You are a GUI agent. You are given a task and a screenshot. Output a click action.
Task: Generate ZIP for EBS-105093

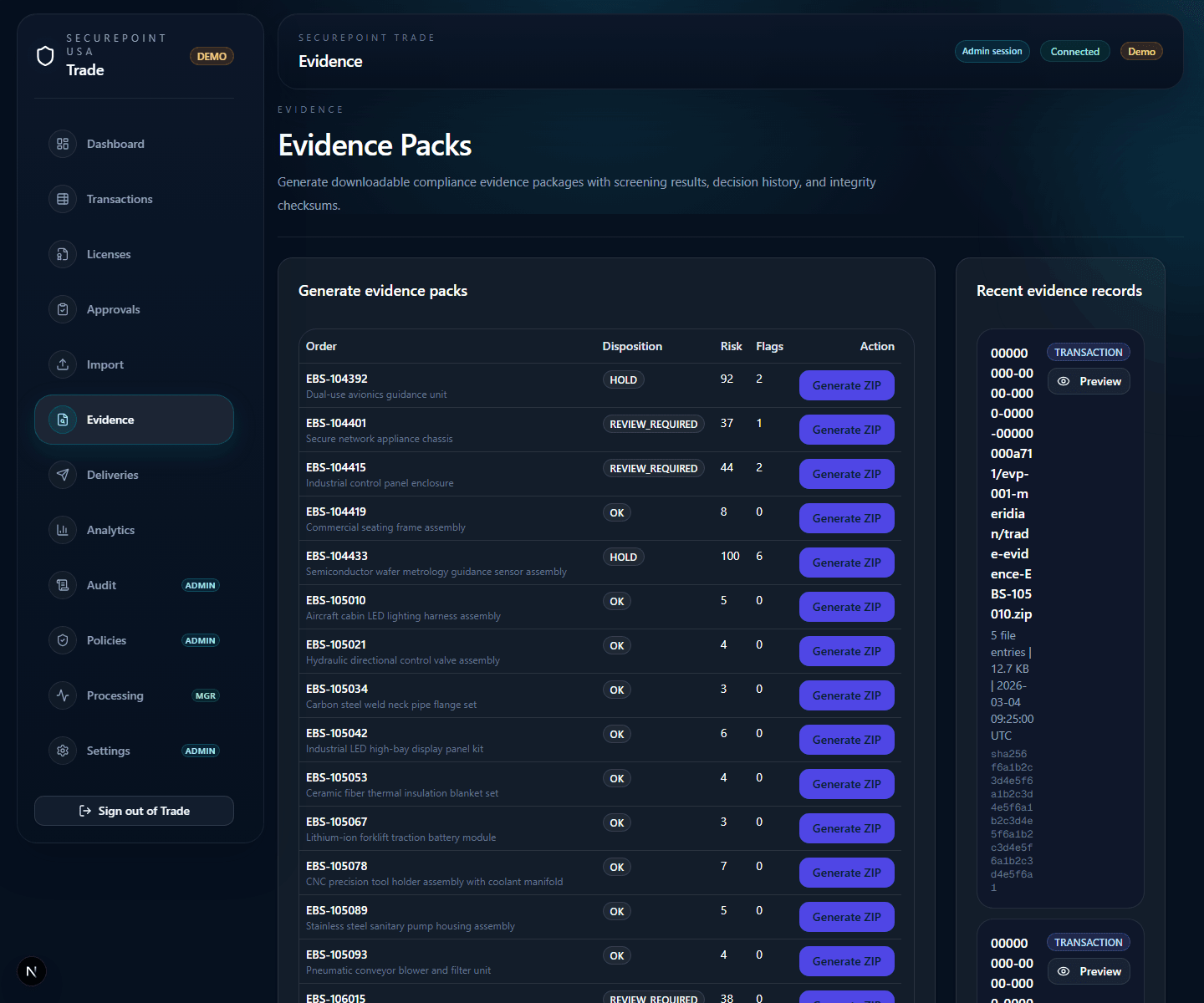[847, 961]
